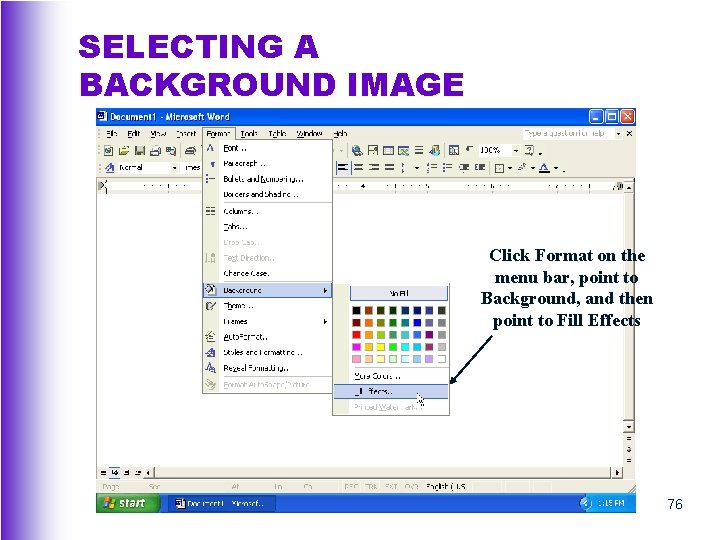Image resolution: width=720 pixels, height=540 pixels.
Task: Switch to Web Layout View button
Action: pos(115,472)
